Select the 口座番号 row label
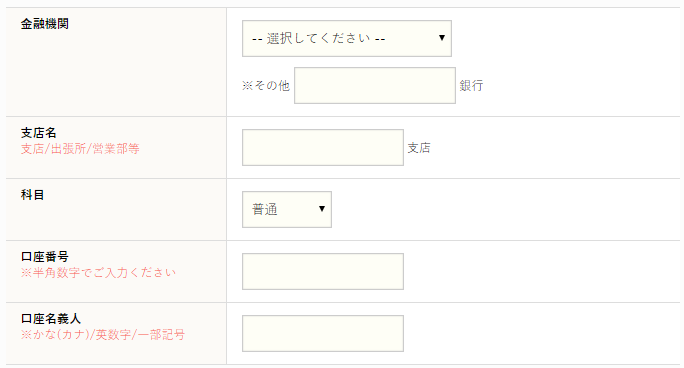Viewport: 684px width, 368px height. tap(44, 257)
